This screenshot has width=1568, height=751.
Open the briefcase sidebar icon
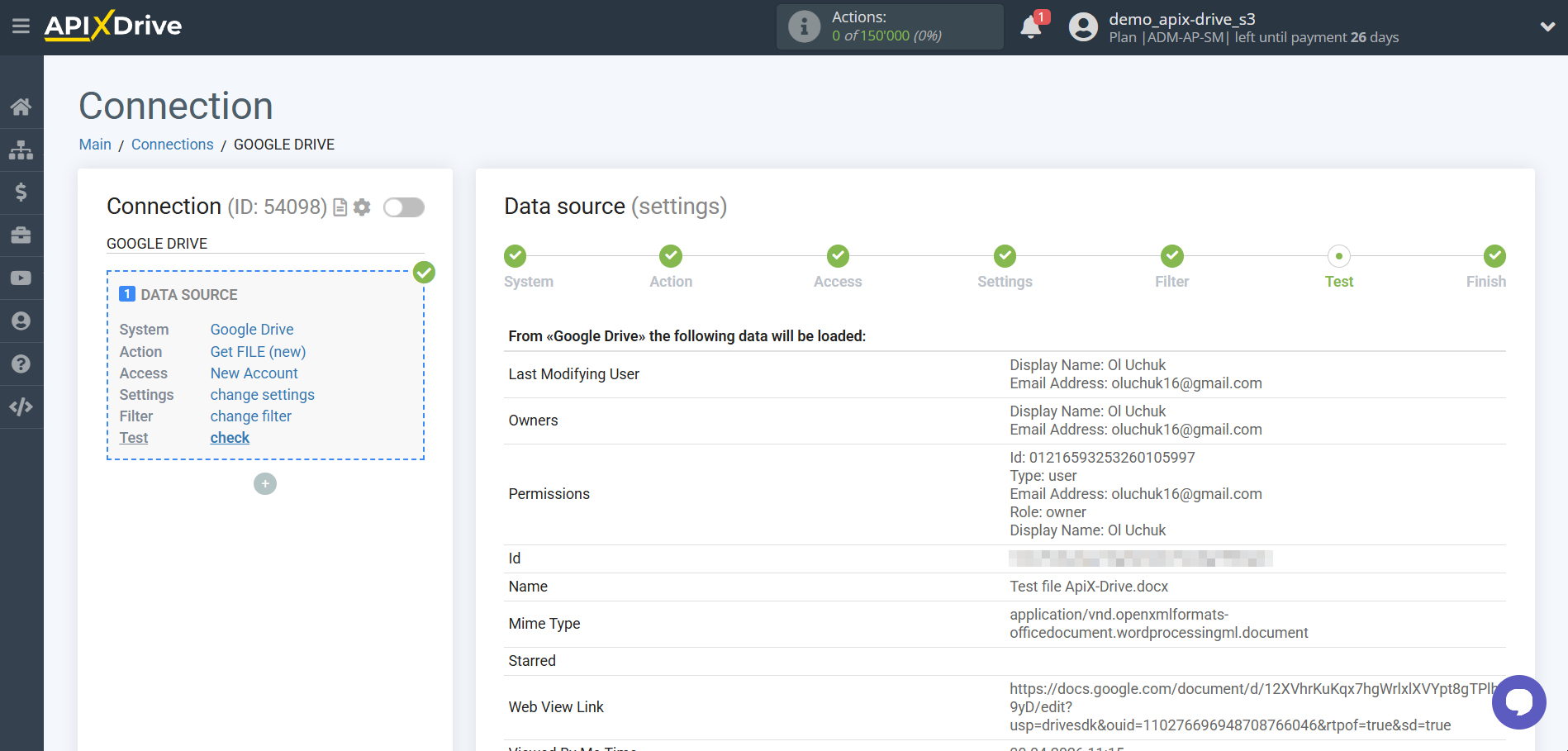[x=21, y=235]
